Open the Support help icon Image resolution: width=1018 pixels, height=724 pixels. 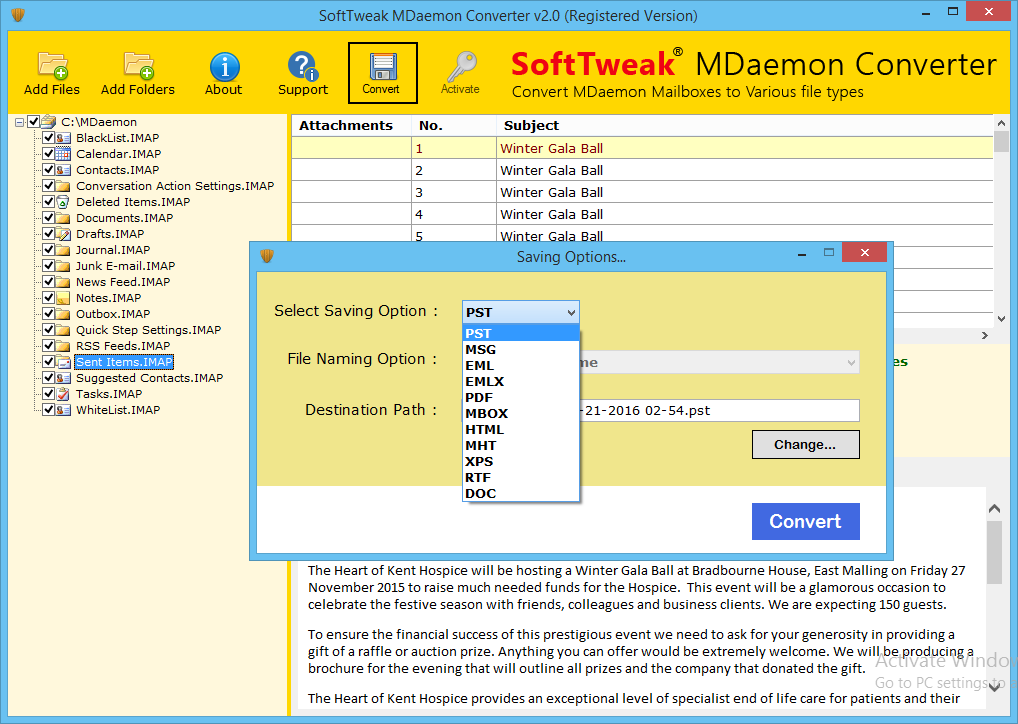[303, 66]
